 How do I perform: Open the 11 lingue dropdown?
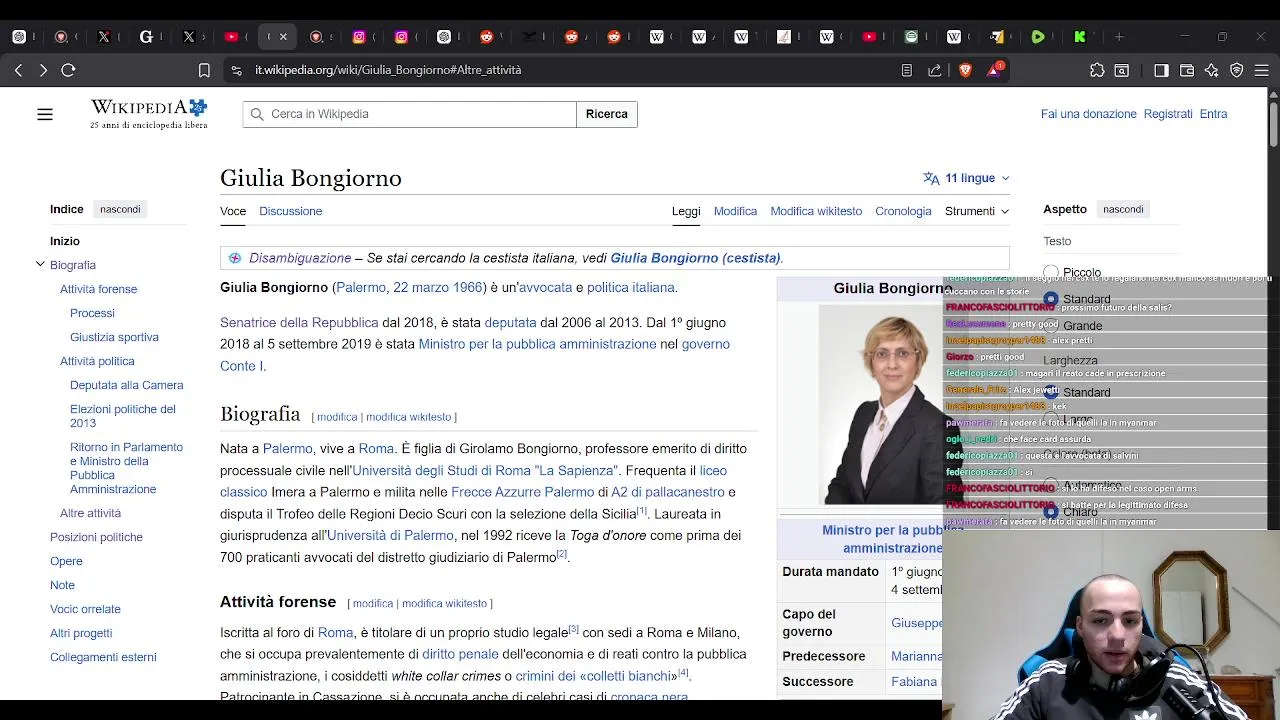(966, 178)
